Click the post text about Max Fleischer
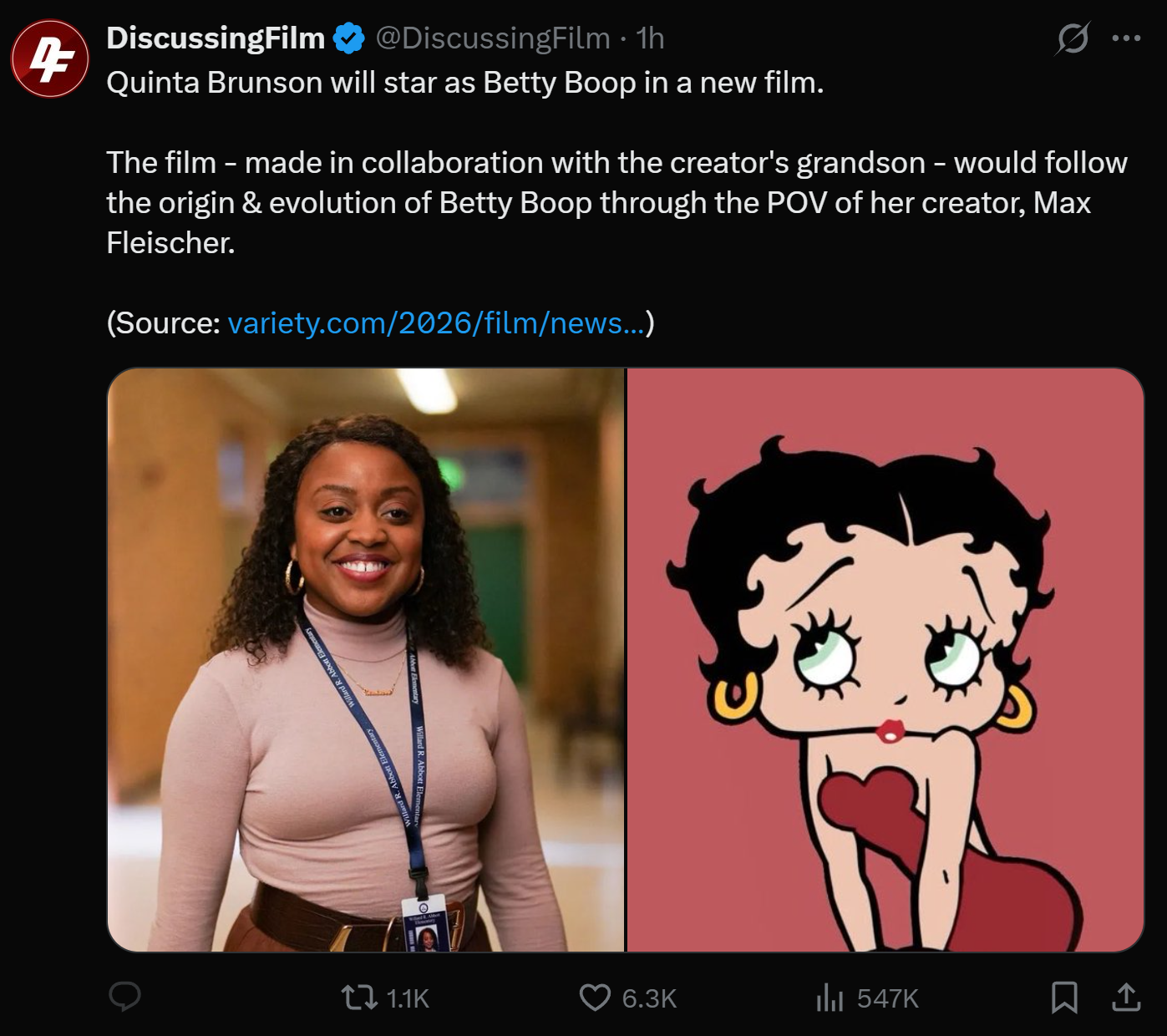 click(x=616, y=203)
